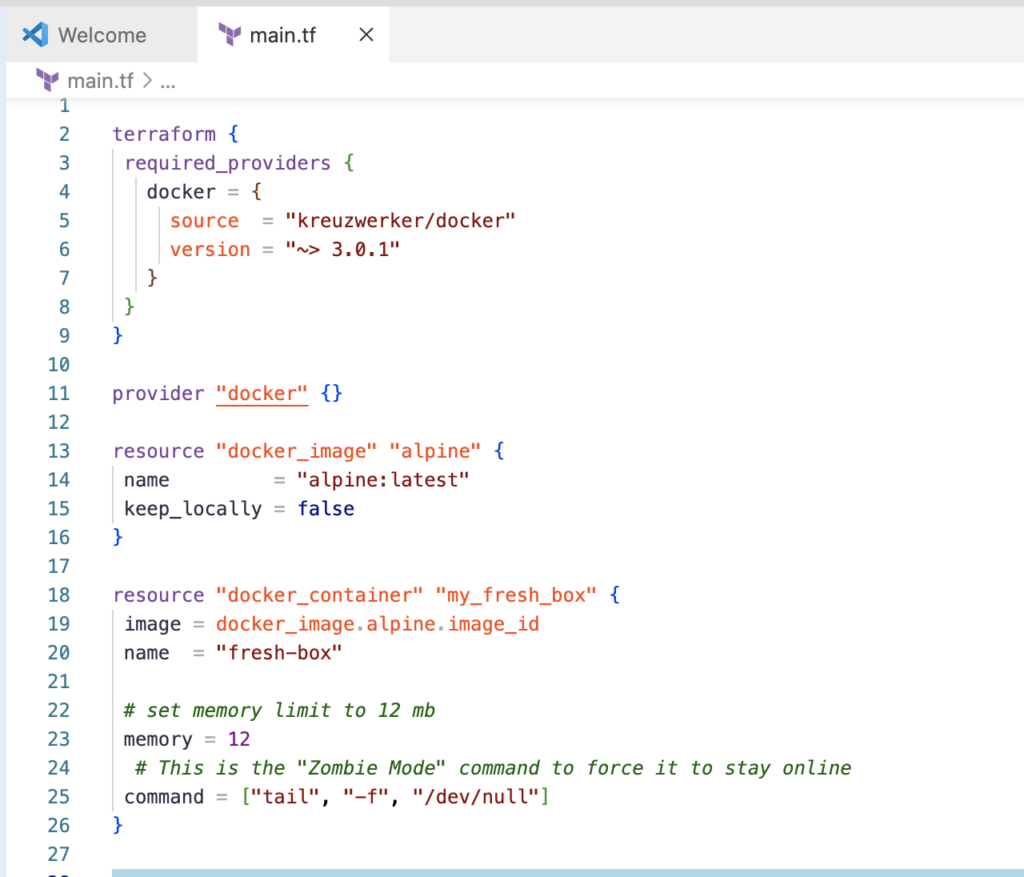Viewport: 1024px width, 877px height.
Task: Click the docker_image.alpine.image_id reference
Action: pos(378,624)
